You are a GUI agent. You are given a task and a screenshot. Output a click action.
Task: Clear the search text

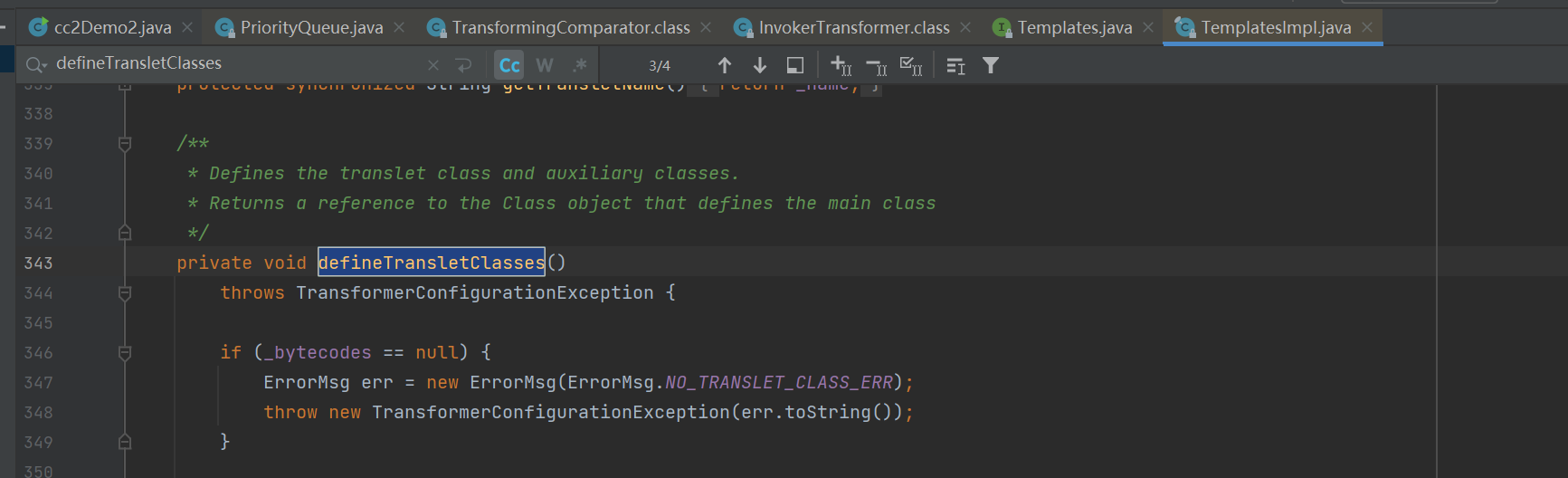tap(433, 65)
